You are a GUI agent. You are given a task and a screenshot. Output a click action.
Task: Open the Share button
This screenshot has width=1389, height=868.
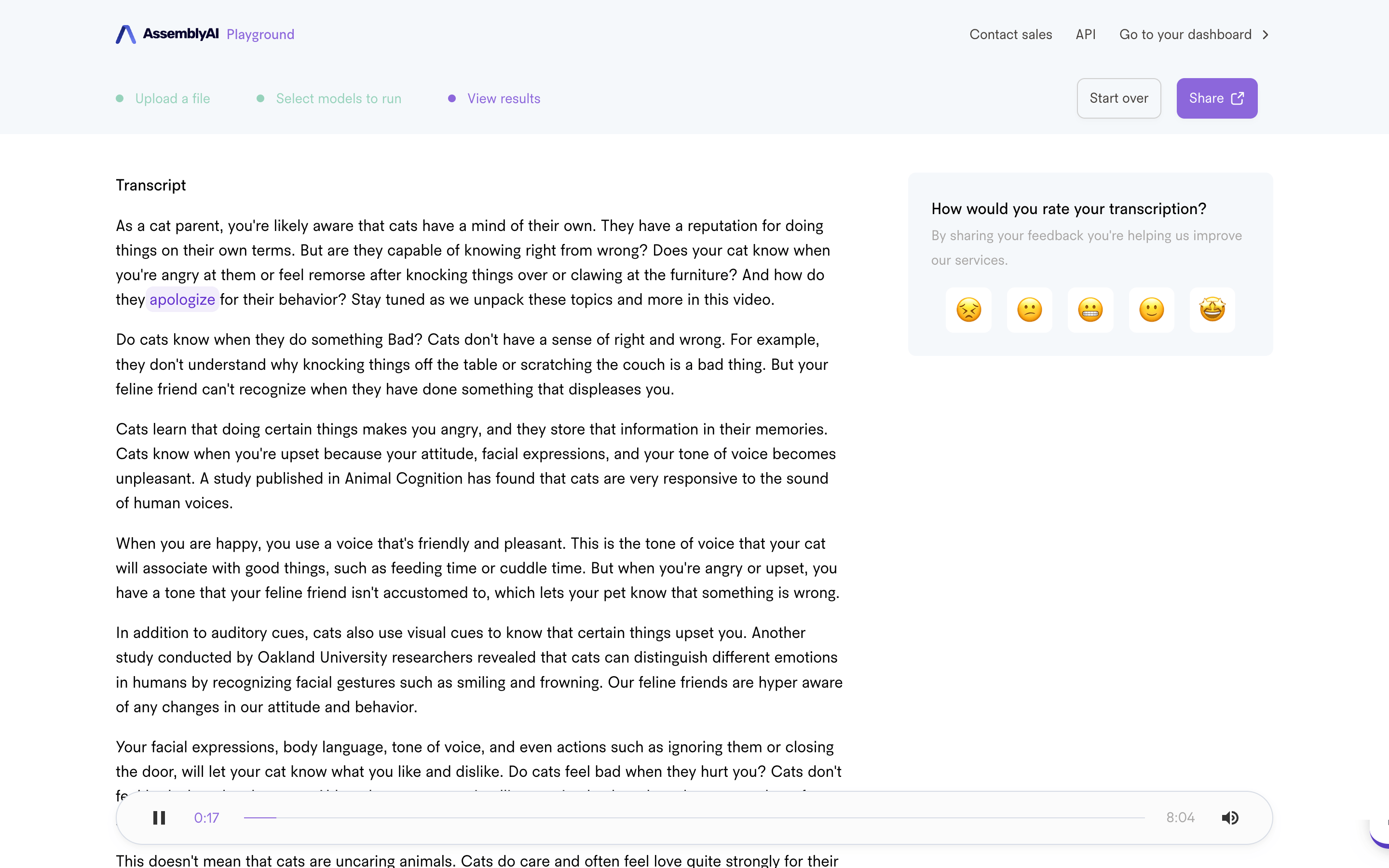[x=1216, y=98]
